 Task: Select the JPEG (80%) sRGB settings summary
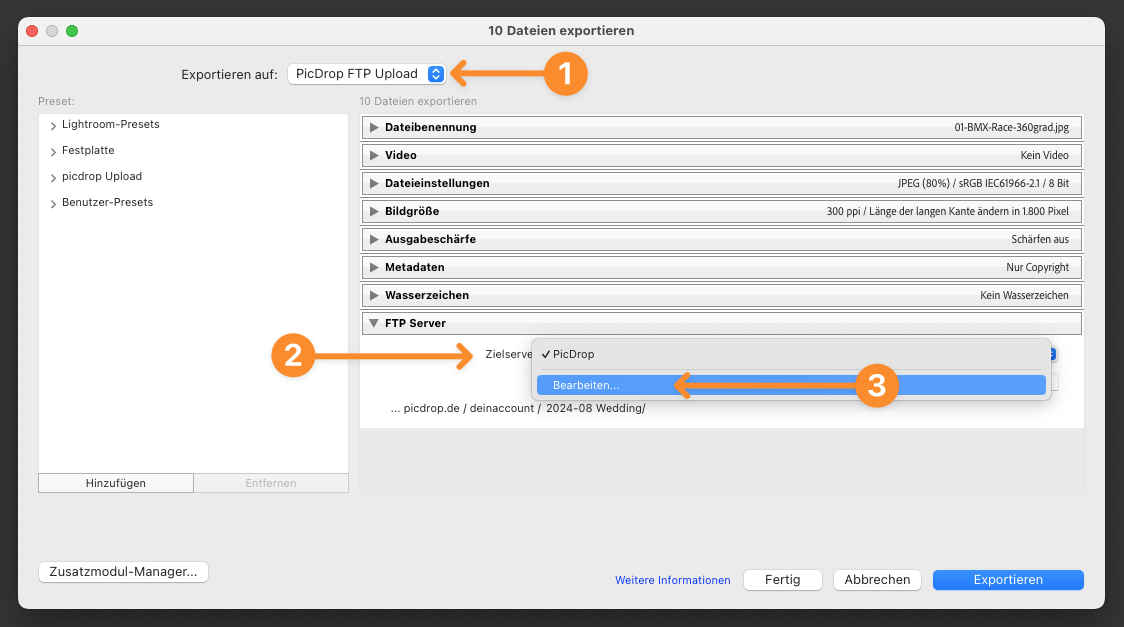coord(983,183)
